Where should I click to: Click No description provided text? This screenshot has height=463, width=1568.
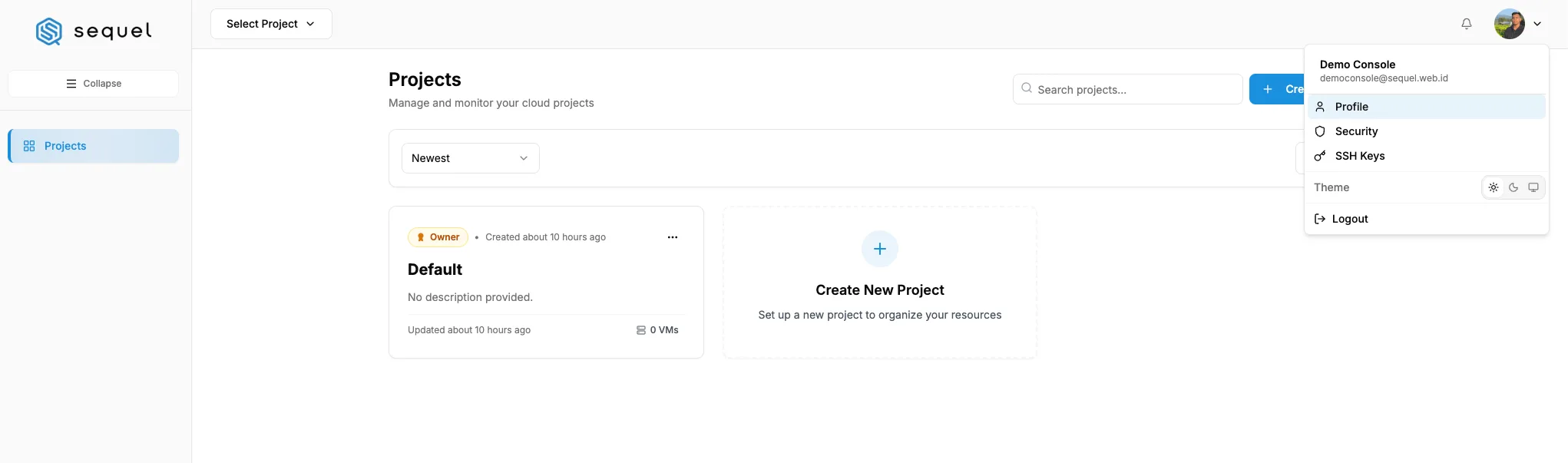tap(470, 297)
